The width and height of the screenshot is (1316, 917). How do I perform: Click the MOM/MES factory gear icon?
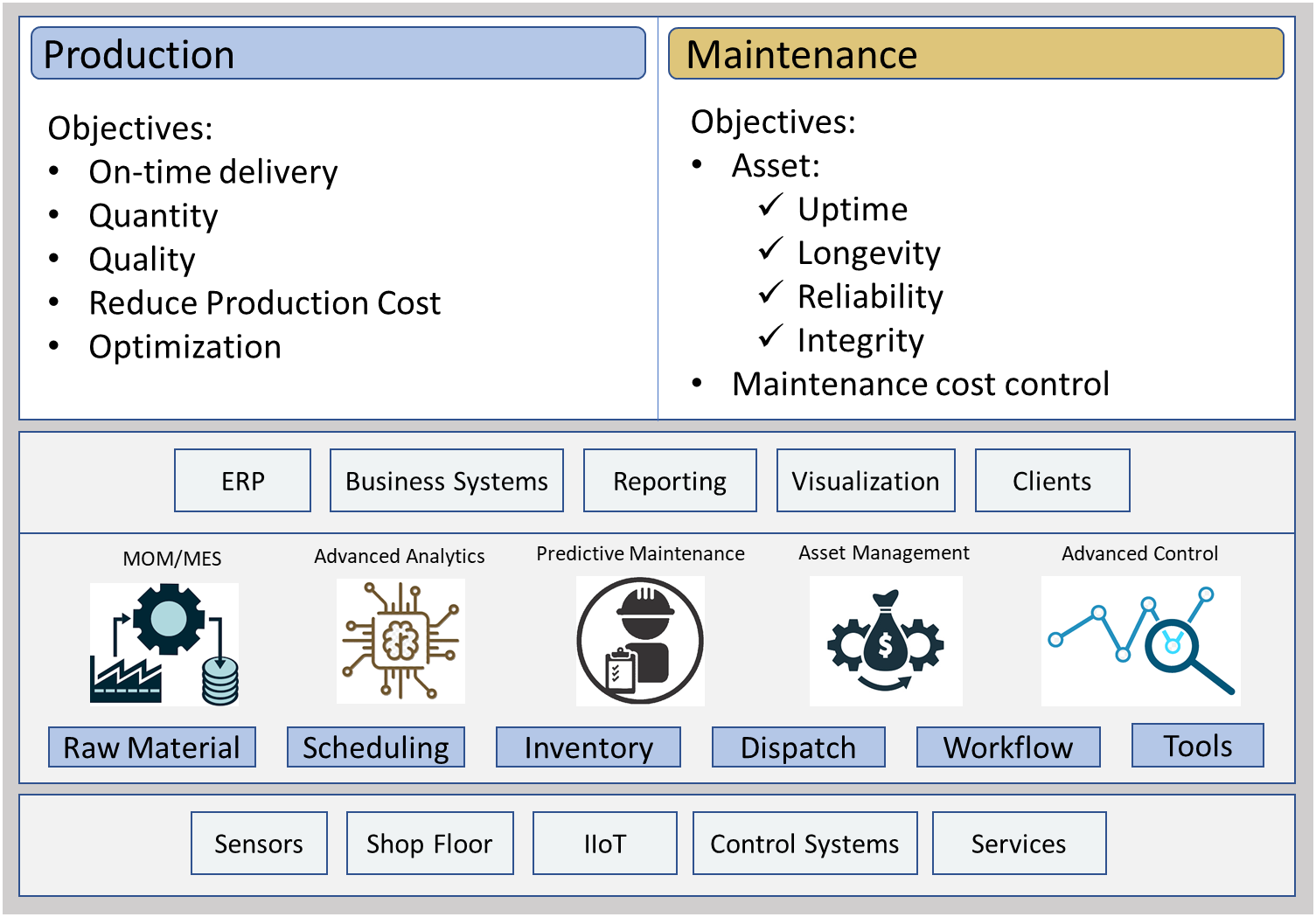tap(164, 643)
